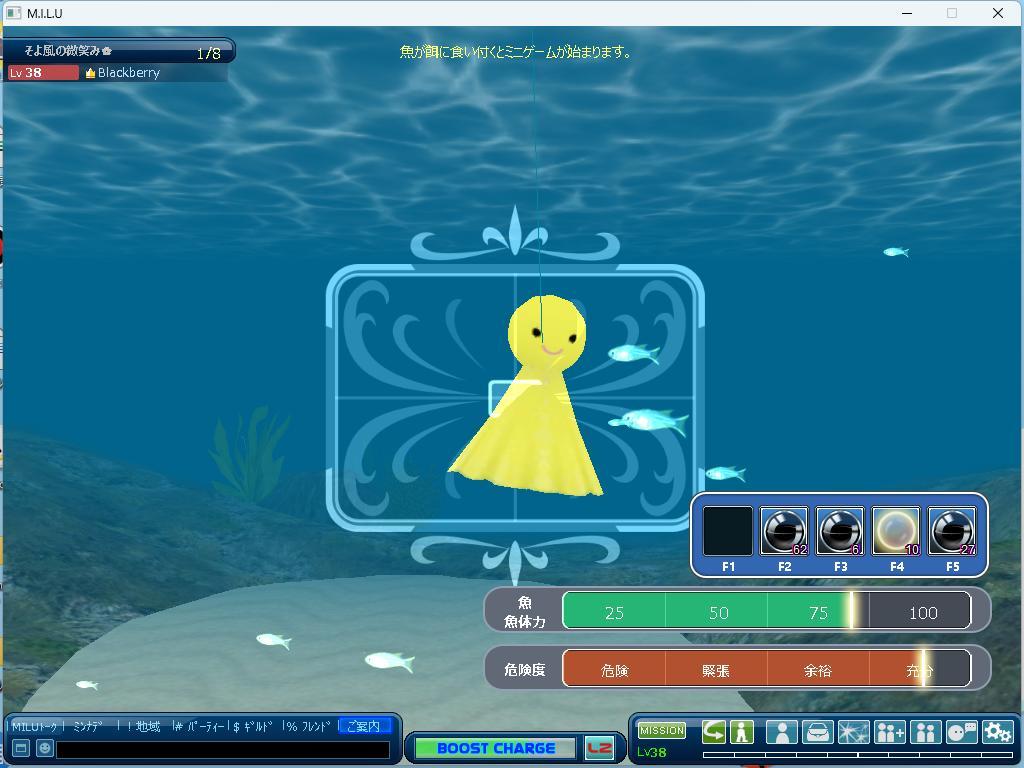Use the F2 bait with count 62

click(784, 531)
